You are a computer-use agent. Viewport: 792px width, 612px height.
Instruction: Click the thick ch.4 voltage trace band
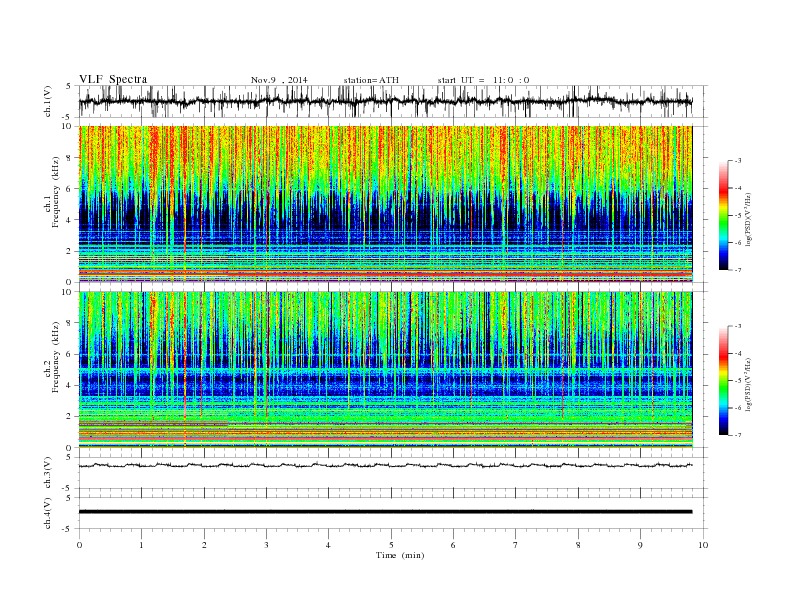[385, 512]
